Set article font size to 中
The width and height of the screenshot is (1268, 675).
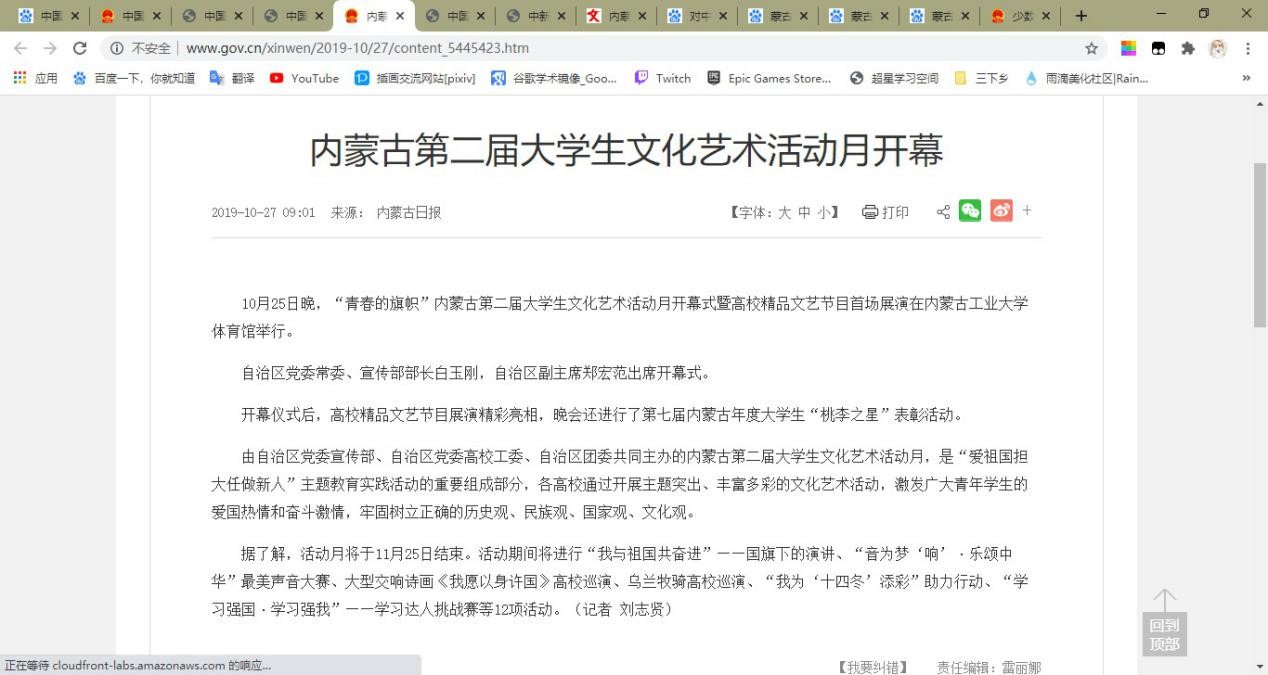pyautogui.click(x=804, y=212)
